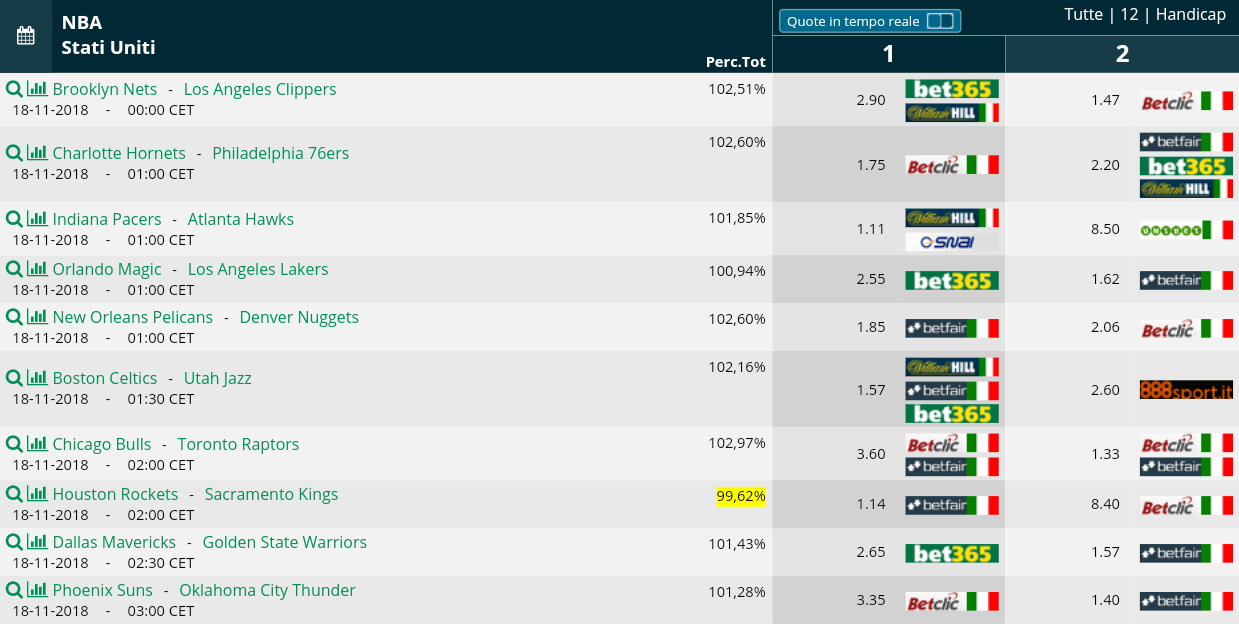Viewport: 1239px width, 627px height.
Task: Click the magnifier icon for Phoenix Suns match
Action: point(14,590)
